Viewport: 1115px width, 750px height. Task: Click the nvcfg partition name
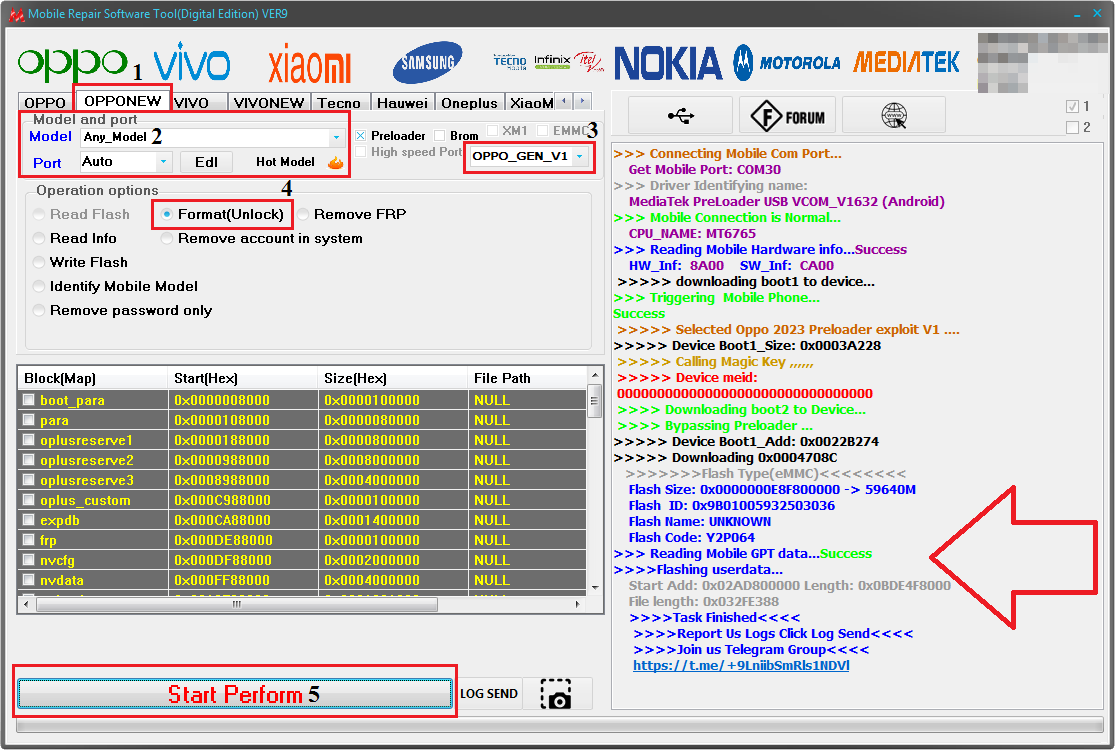coord(57,560)
